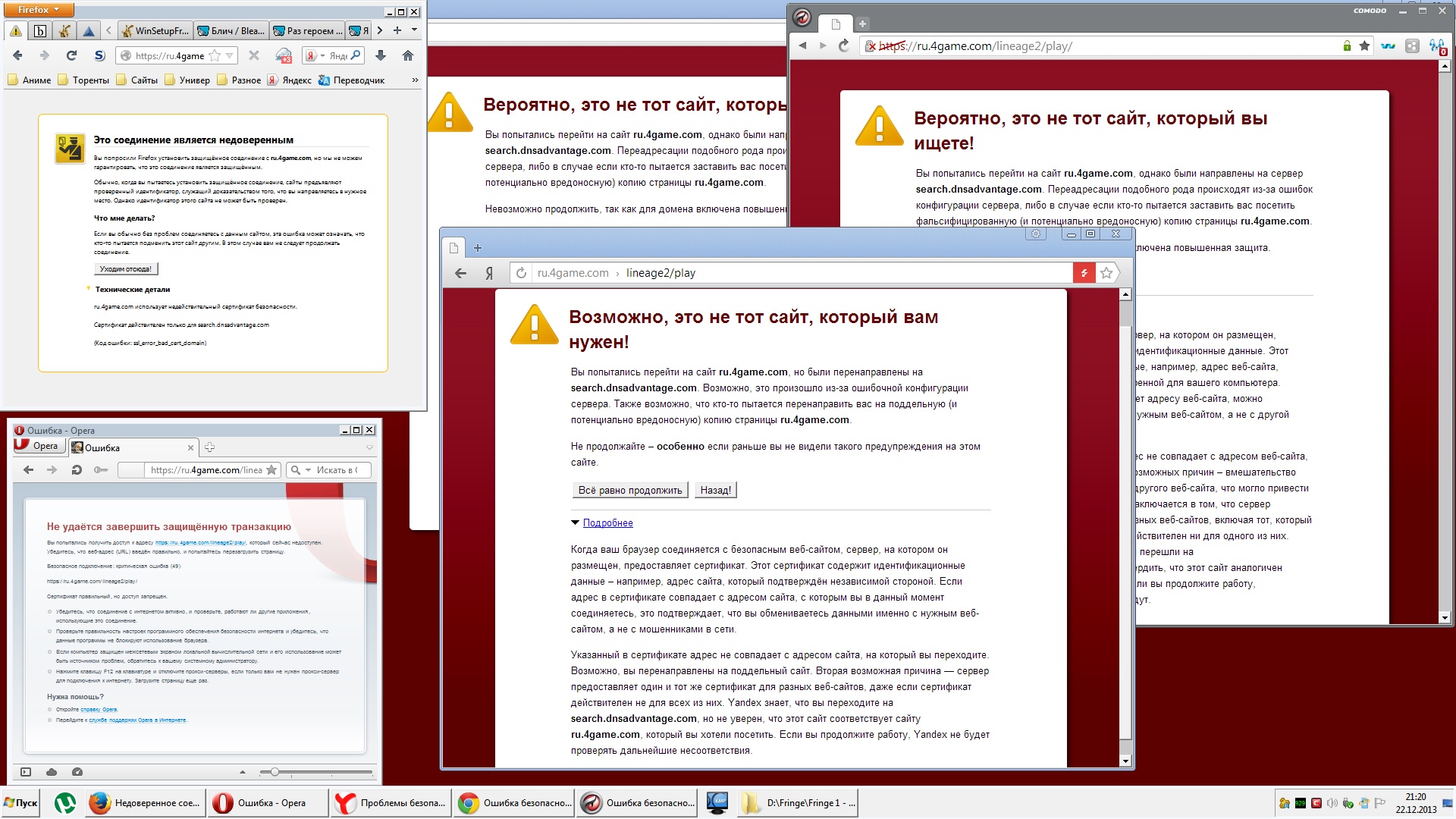Open 'справку Opera' link
1456x819 pixels.
(x=99, y=709)
